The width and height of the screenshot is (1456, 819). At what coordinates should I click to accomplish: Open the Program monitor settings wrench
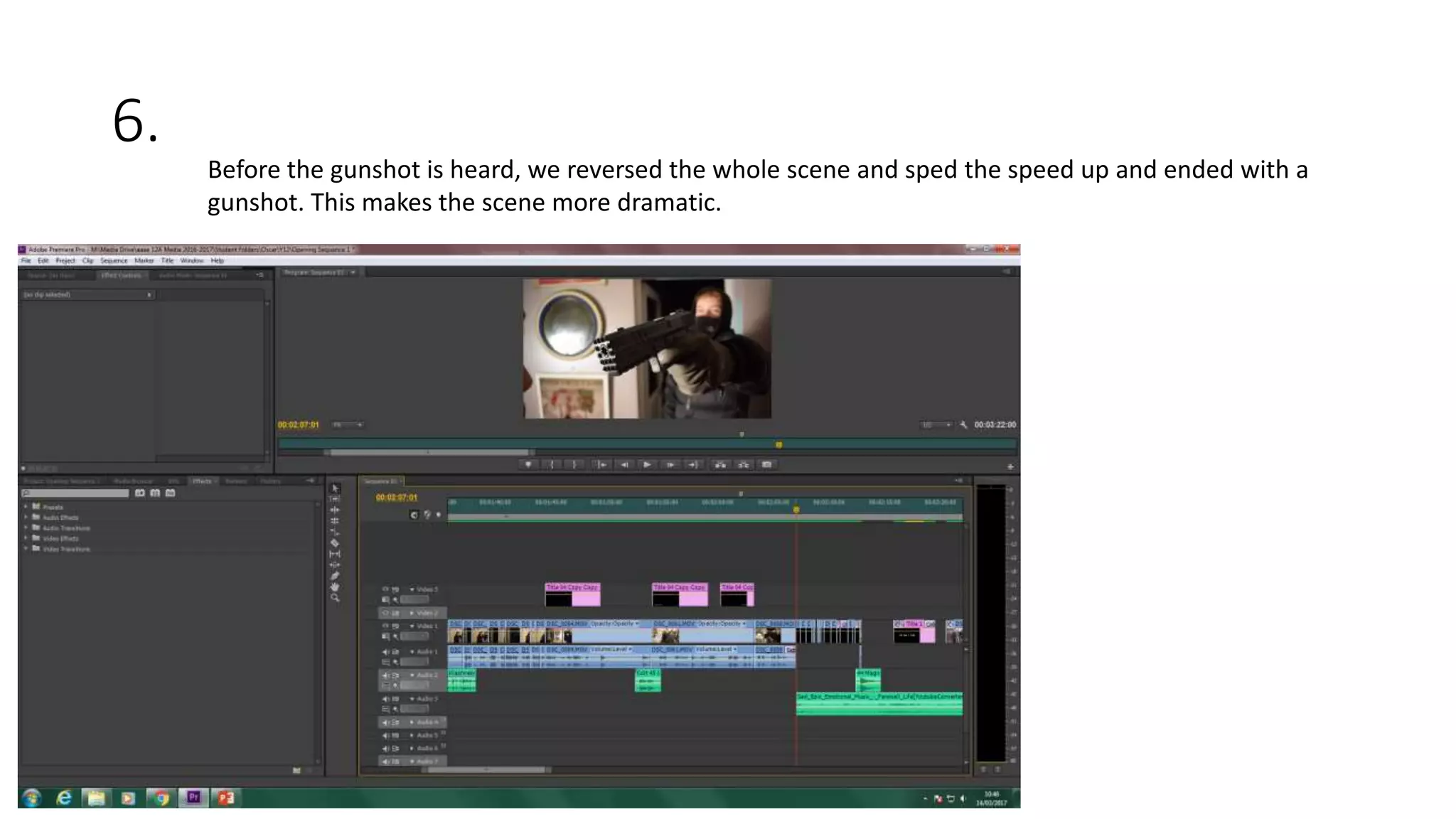[x=963, y=424]
